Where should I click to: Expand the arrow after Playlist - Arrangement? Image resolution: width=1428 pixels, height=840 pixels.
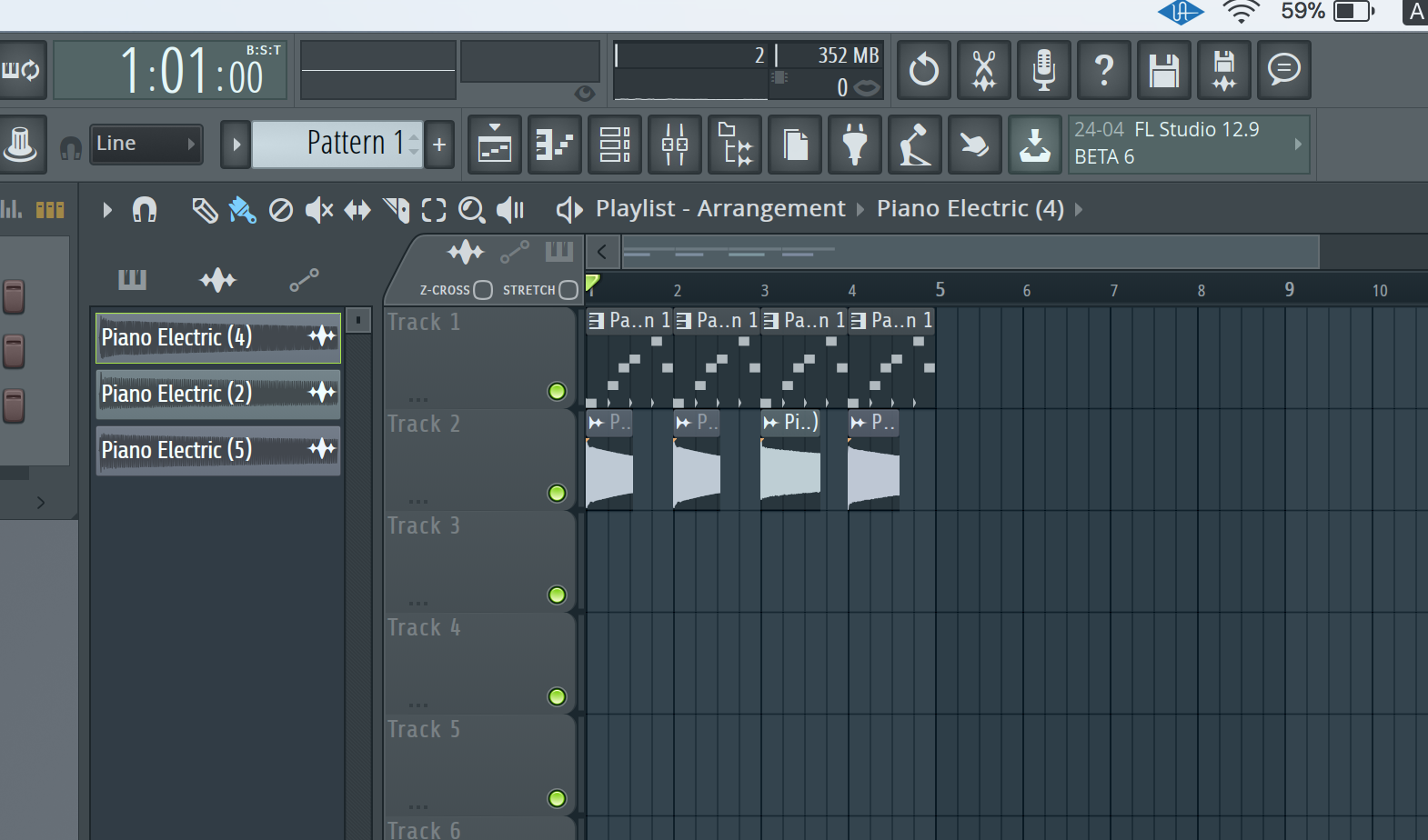pos(860,209)
